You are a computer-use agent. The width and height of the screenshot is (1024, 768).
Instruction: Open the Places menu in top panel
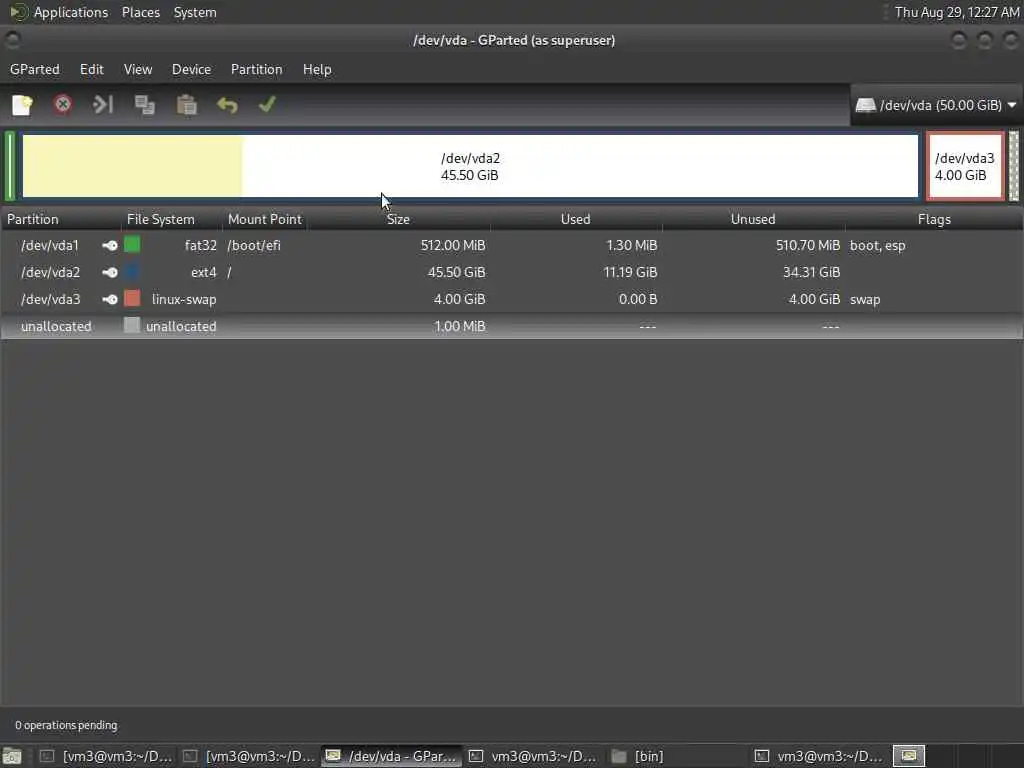pos(141,12)
